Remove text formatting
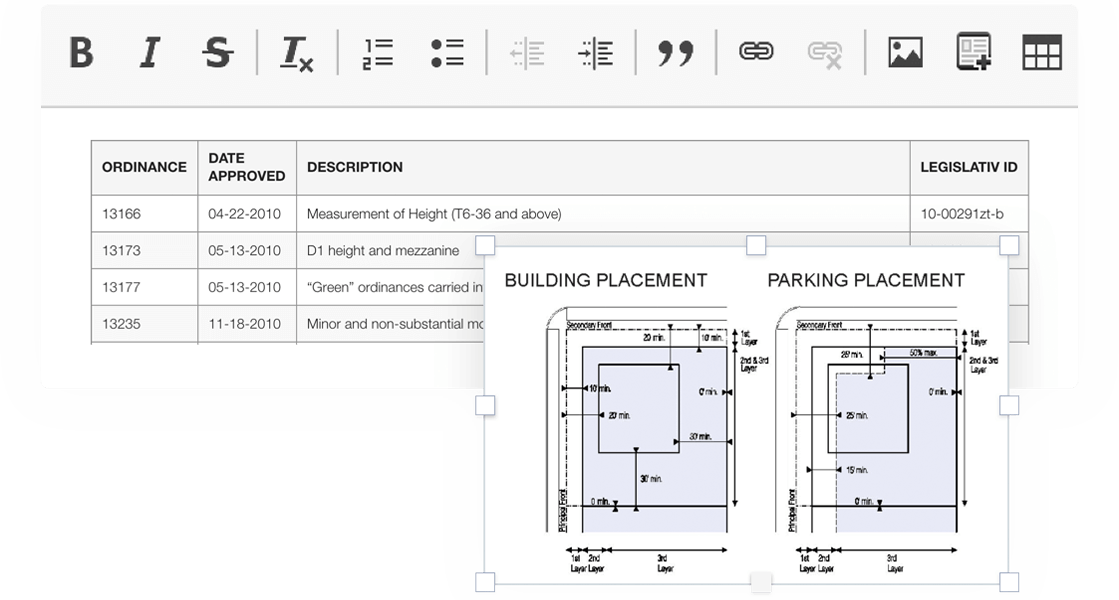Screen dimensions: 1119x600 click(296, 54)
